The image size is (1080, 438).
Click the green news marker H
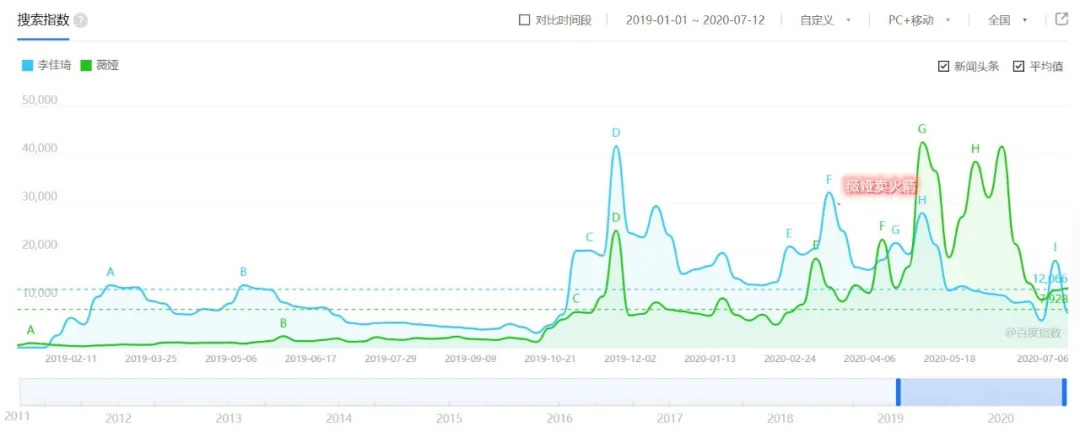click(975, 150)
